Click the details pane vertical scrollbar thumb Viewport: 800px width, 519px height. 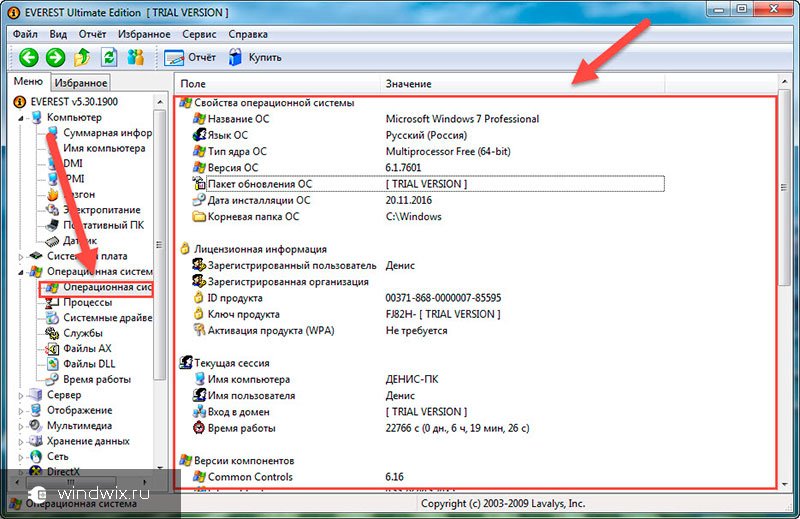(784, 188)
